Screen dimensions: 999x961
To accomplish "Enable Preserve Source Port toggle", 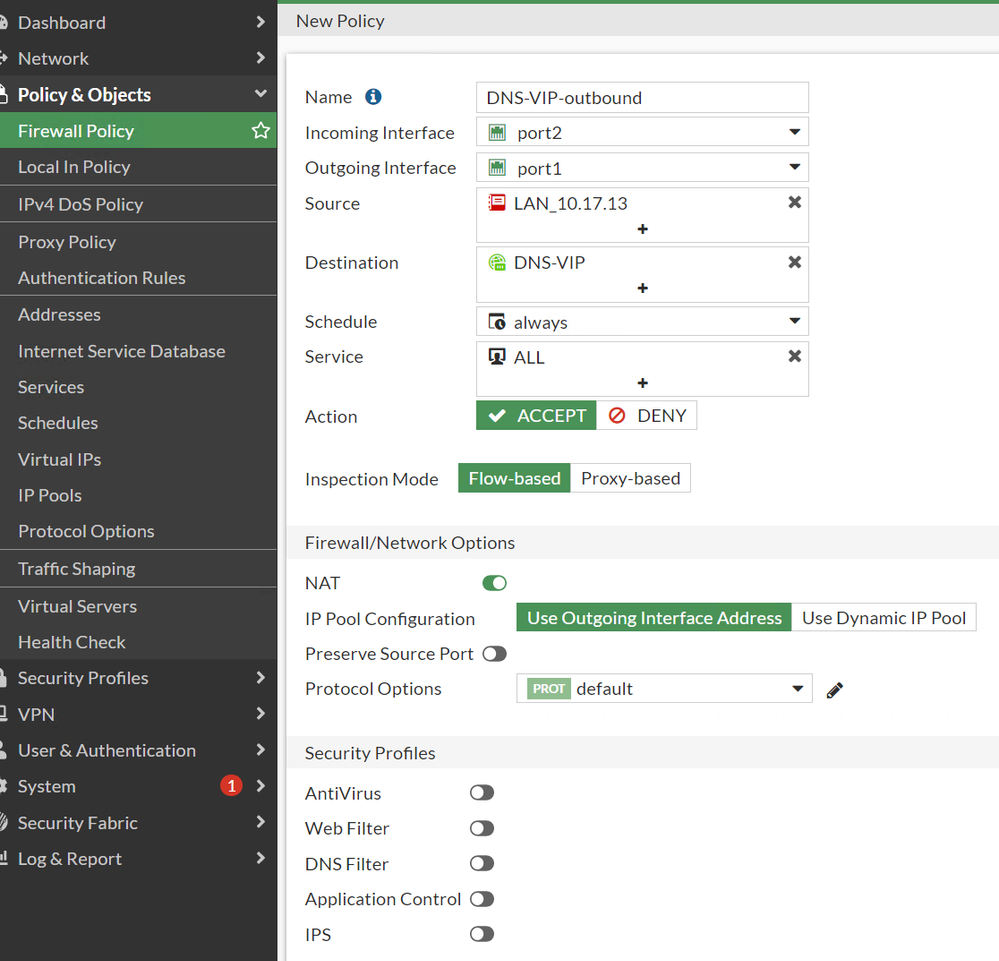I will 495,654.
